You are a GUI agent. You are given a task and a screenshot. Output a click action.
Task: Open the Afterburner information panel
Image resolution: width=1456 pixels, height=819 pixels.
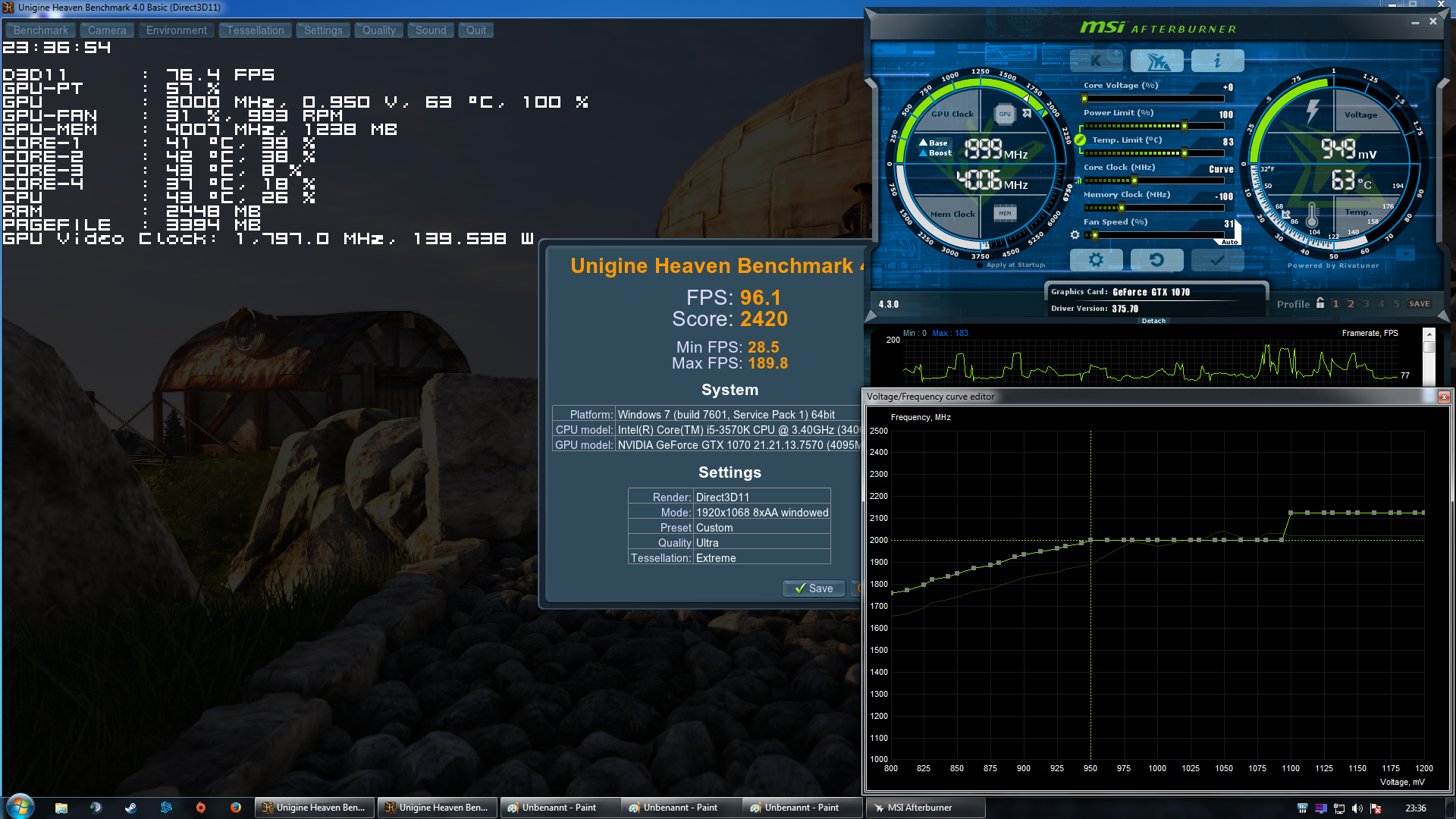(1217, 61)
